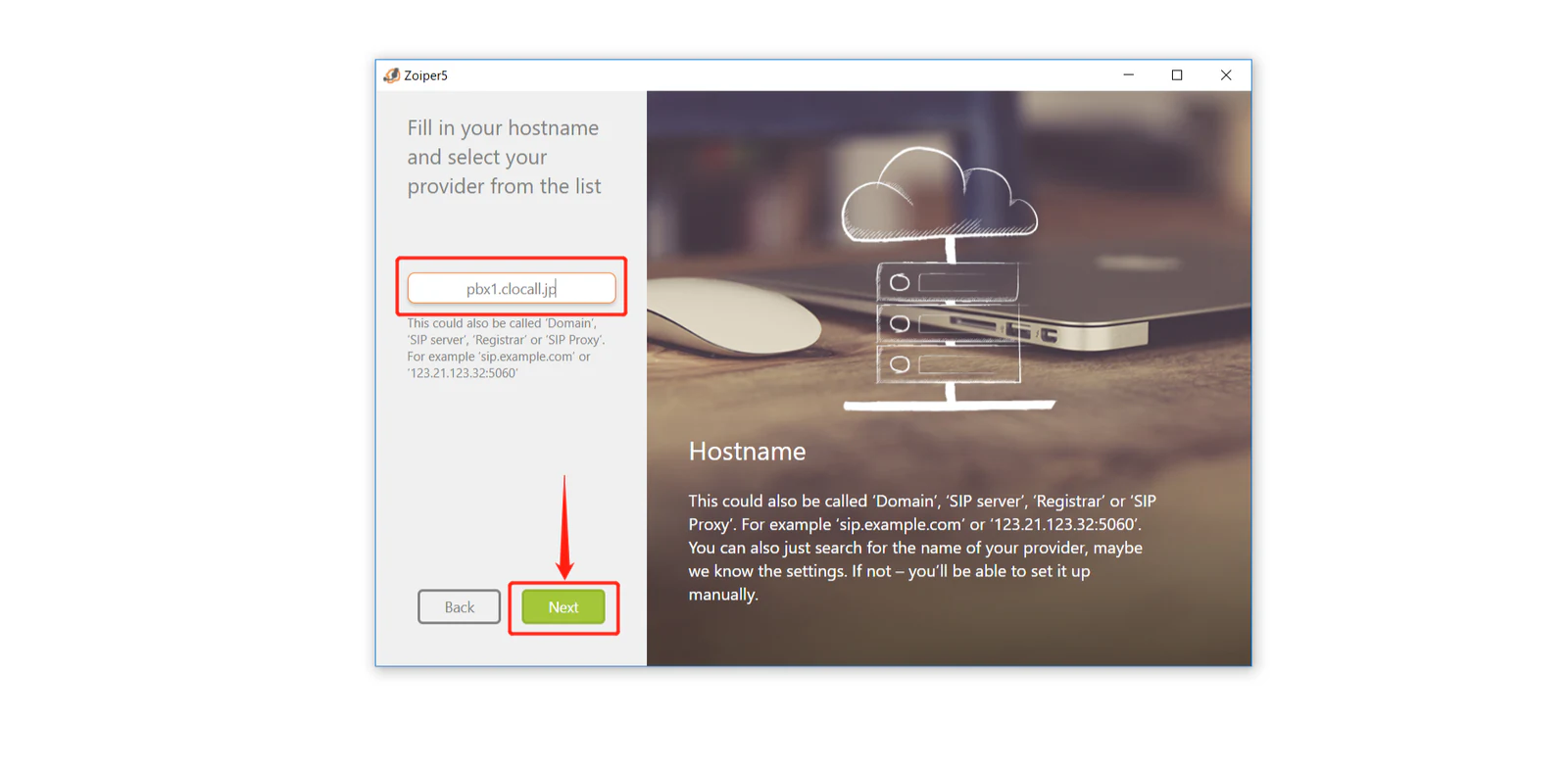Go Back to previous step
The height and width of the screenshot is (768, 1568).
click(459, 607)
